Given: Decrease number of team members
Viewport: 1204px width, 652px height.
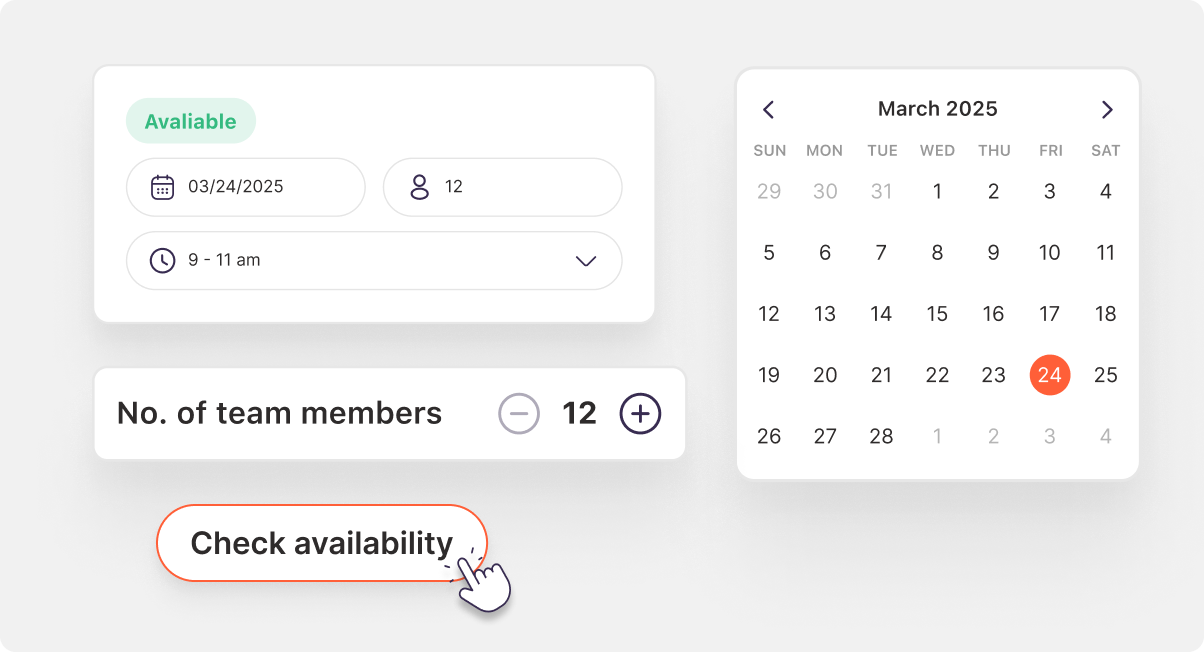Looking at the screenshot, I should 519,413.
